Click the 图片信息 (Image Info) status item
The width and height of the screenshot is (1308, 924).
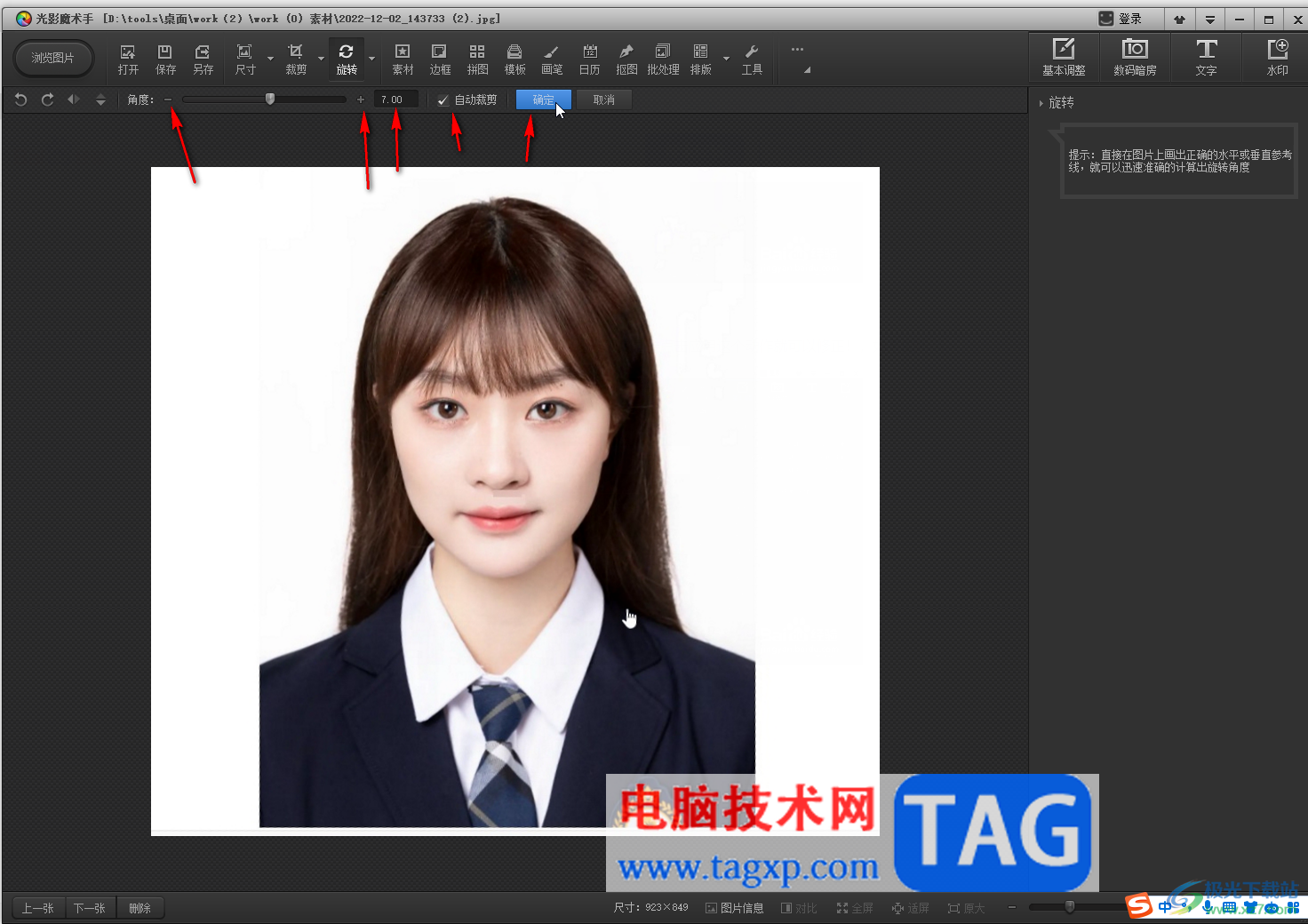pyautogui.click(x=735, y=908)
